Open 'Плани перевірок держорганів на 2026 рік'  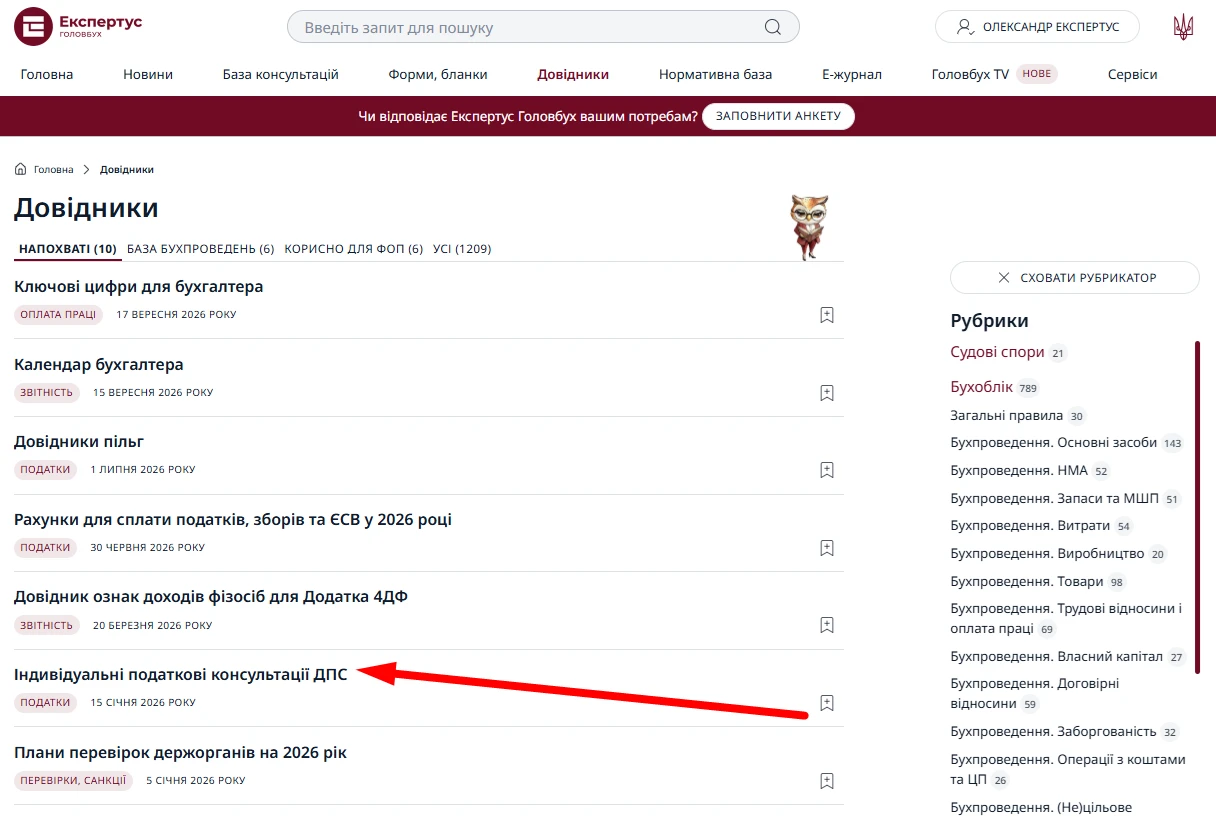pyautogui.click(x=181, y=753)
